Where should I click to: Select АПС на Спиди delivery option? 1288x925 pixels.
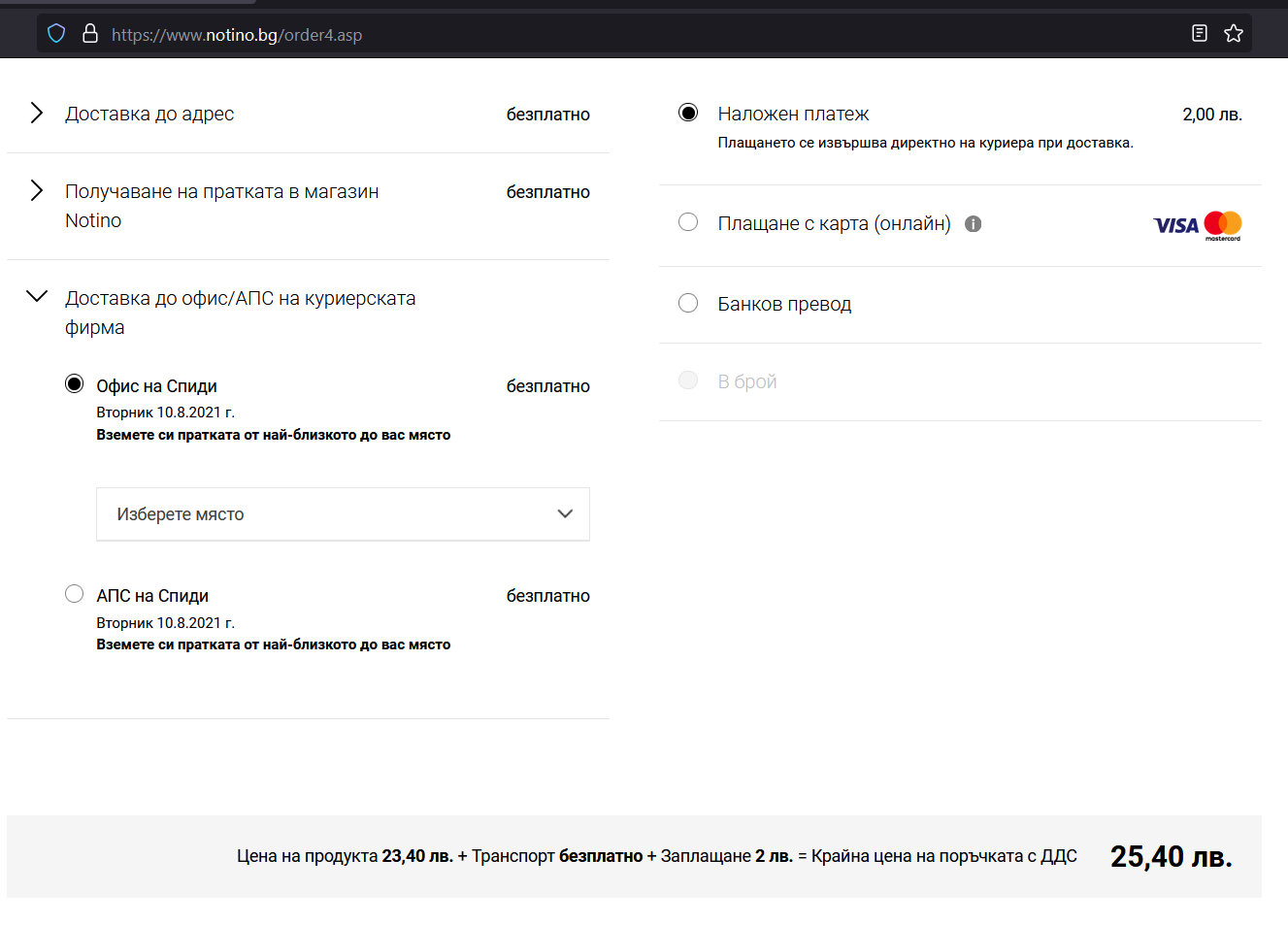(x=75, y=594)
